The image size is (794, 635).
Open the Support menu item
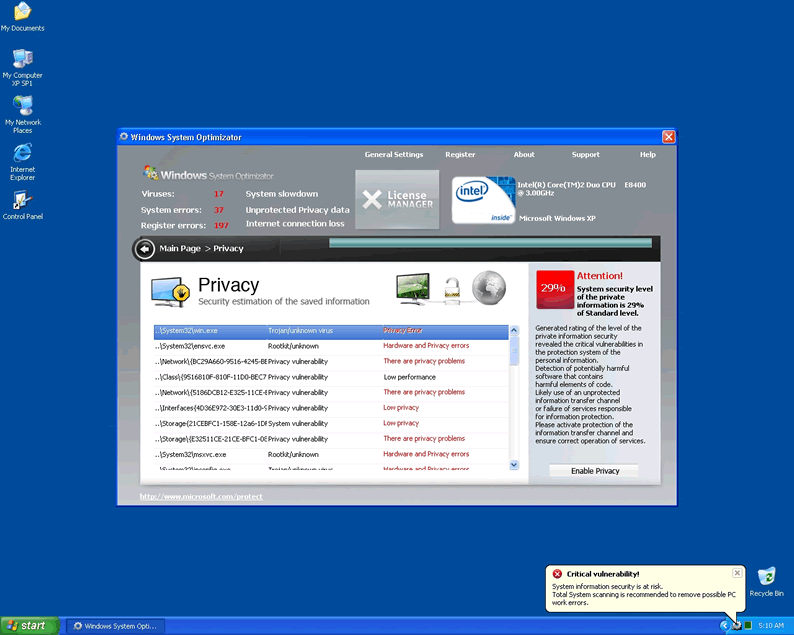click(585, 155)
